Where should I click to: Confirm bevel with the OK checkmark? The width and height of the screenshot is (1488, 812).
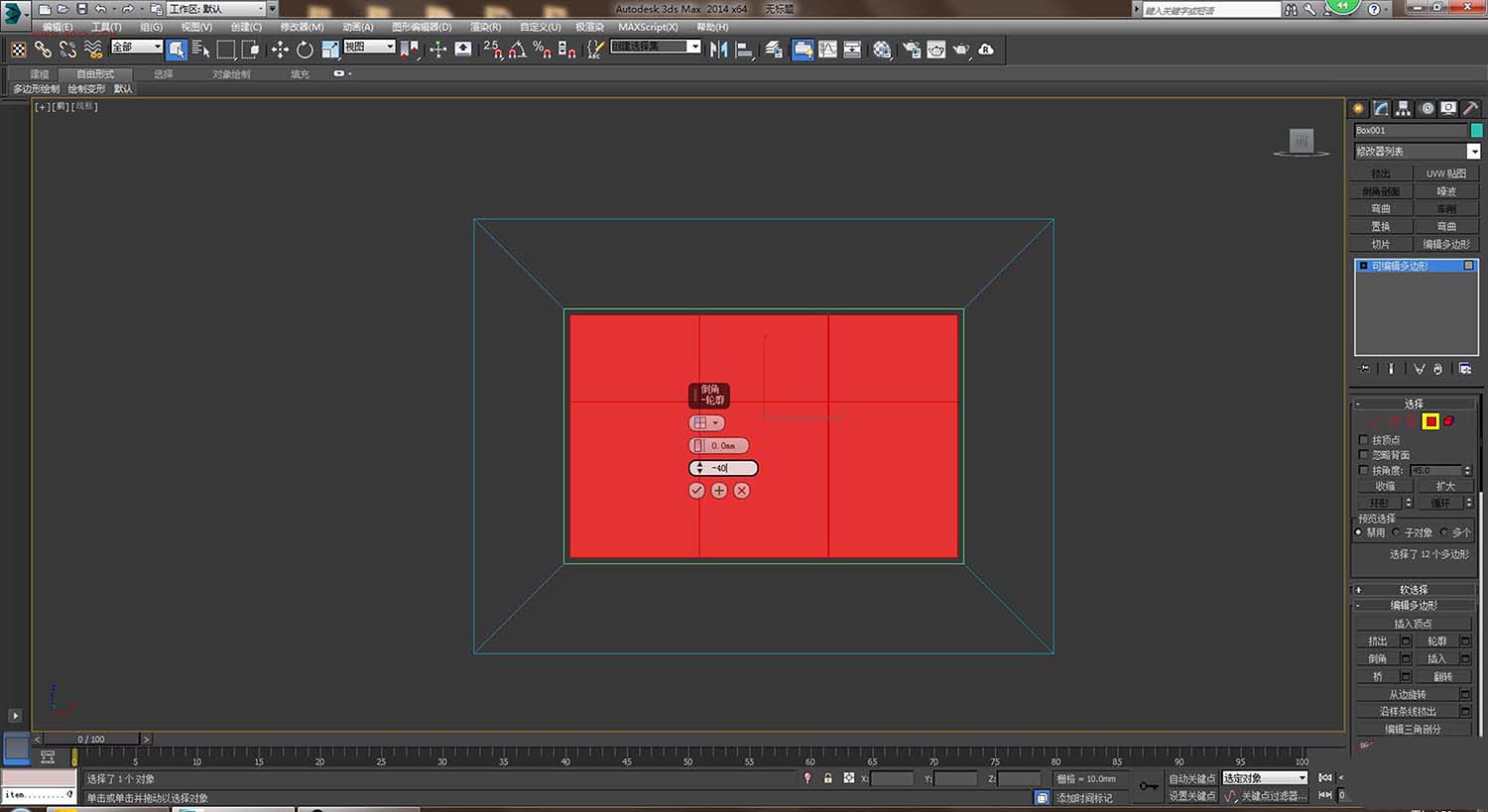tap(696, 491)
